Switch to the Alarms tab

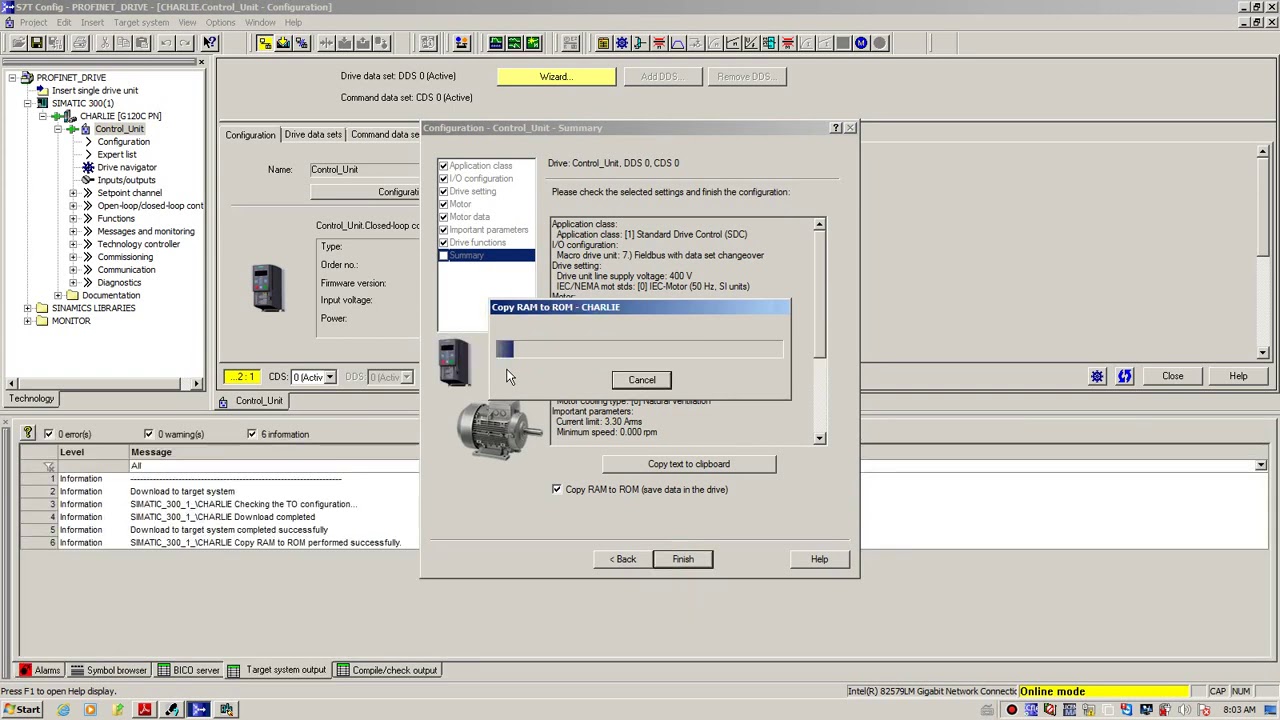(40, 670)
